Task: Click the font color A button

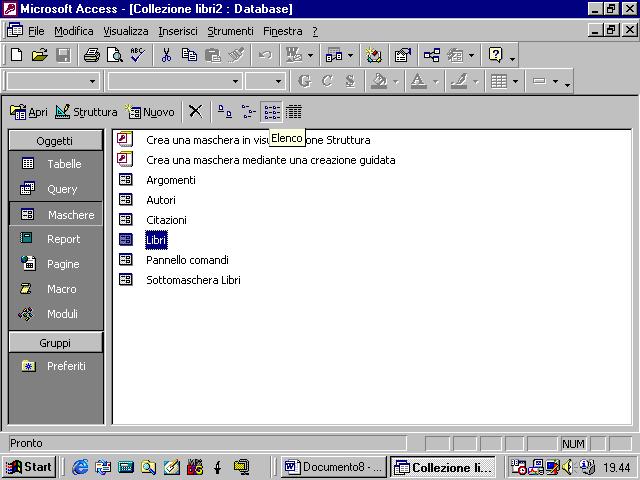Action: pos(418,81)
